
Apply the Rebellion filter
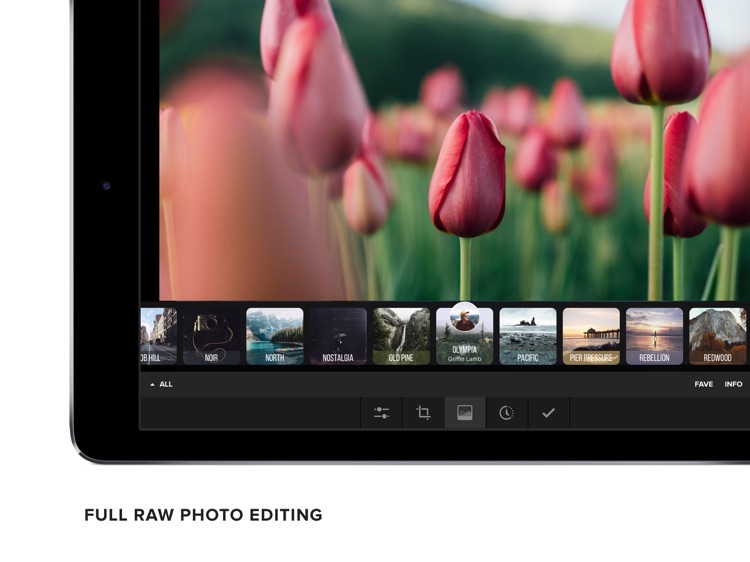(654, 337)
